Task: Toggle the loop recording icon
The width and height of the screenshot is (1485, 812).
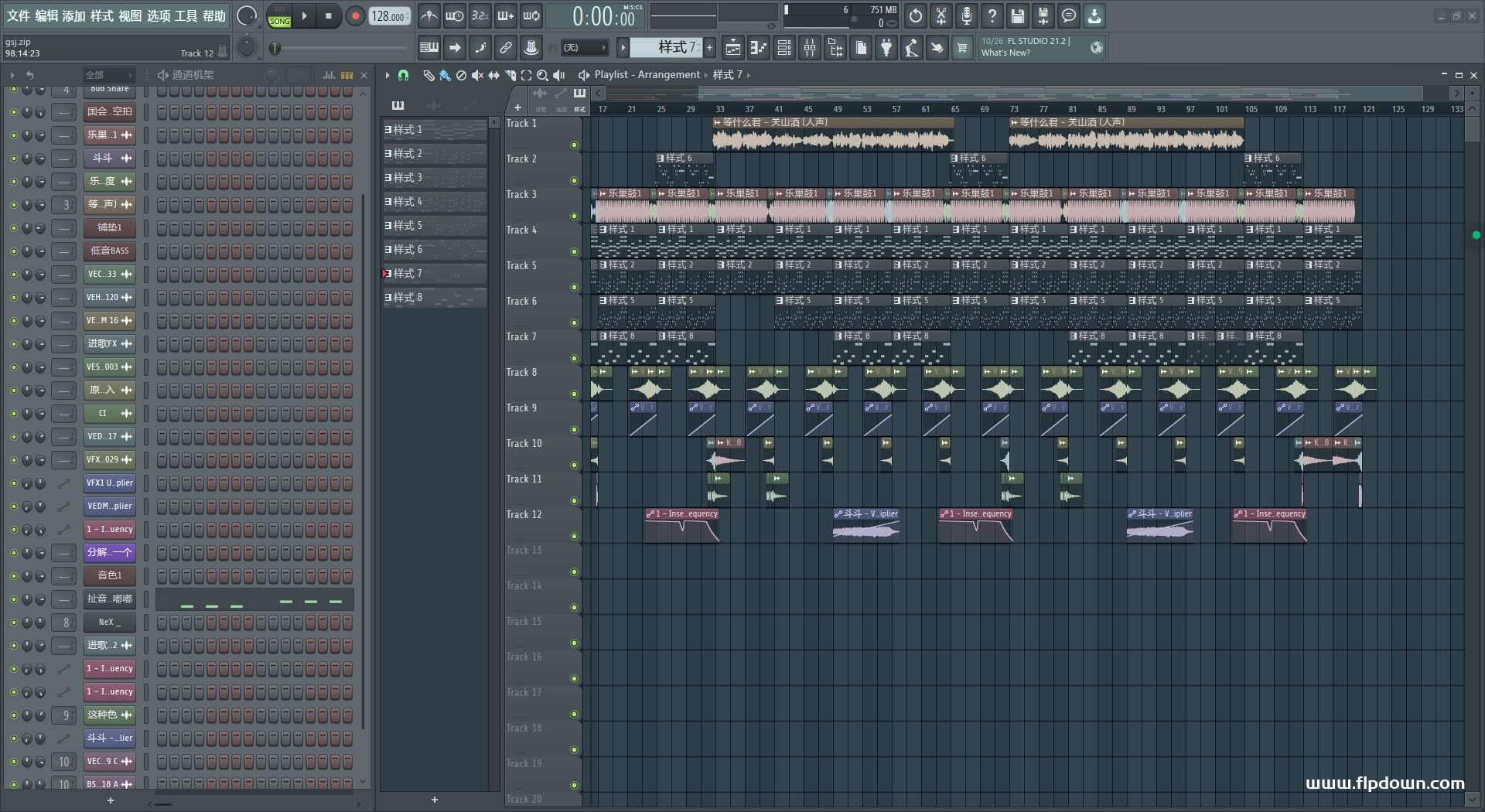Action: [x=531, y=15]
